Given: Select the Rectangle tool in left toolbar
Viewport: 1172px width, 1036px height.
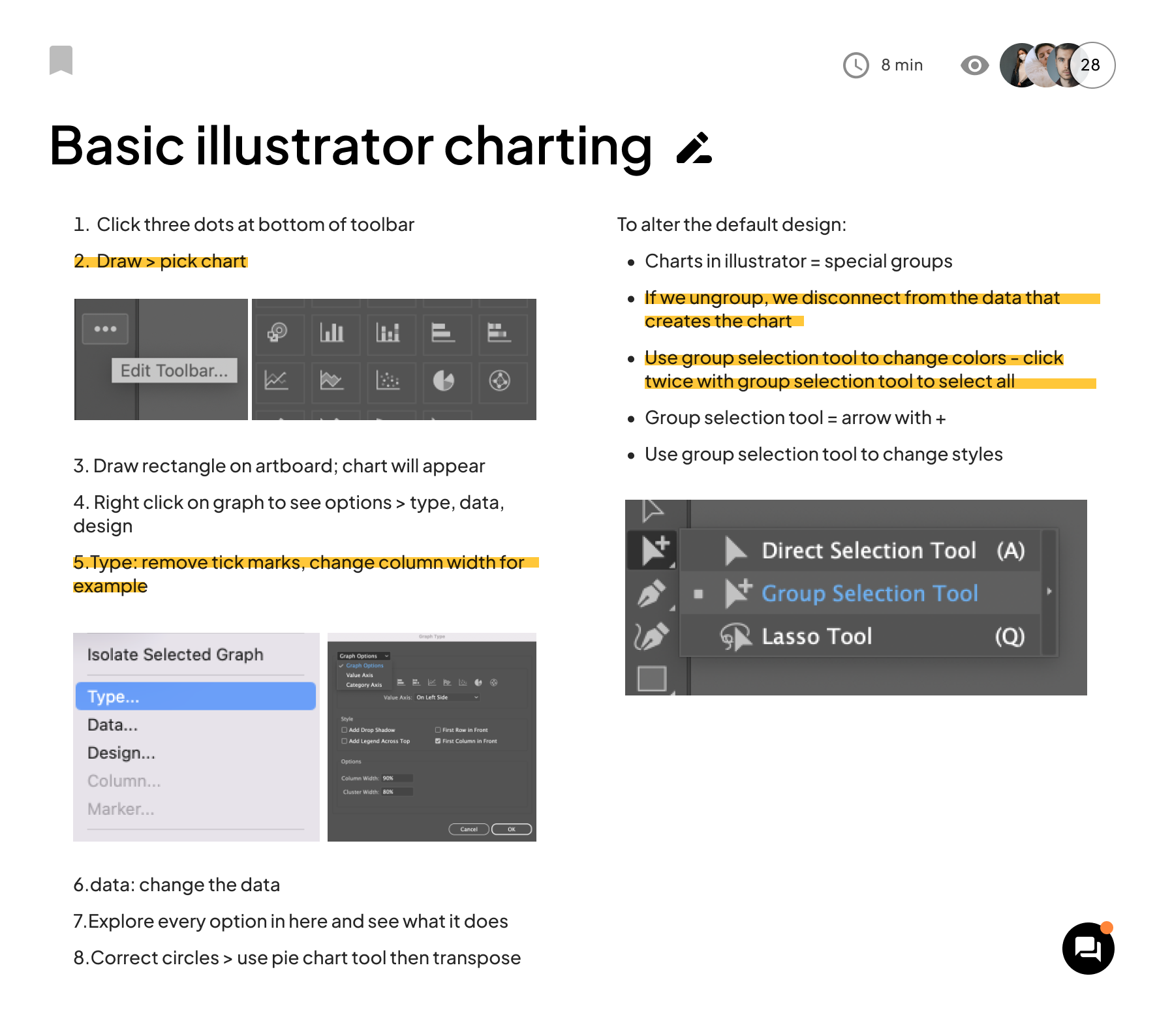Looking at the screenshot, I should coord(652,678).
